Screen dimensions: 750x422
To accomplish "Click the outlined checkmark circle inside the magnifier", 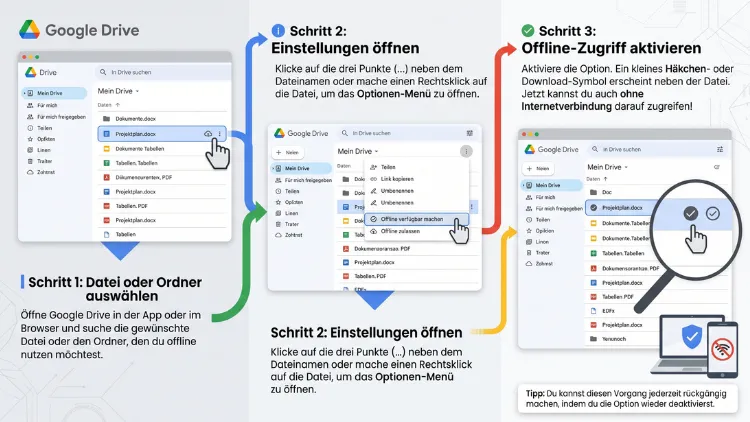I will (713, 213).
